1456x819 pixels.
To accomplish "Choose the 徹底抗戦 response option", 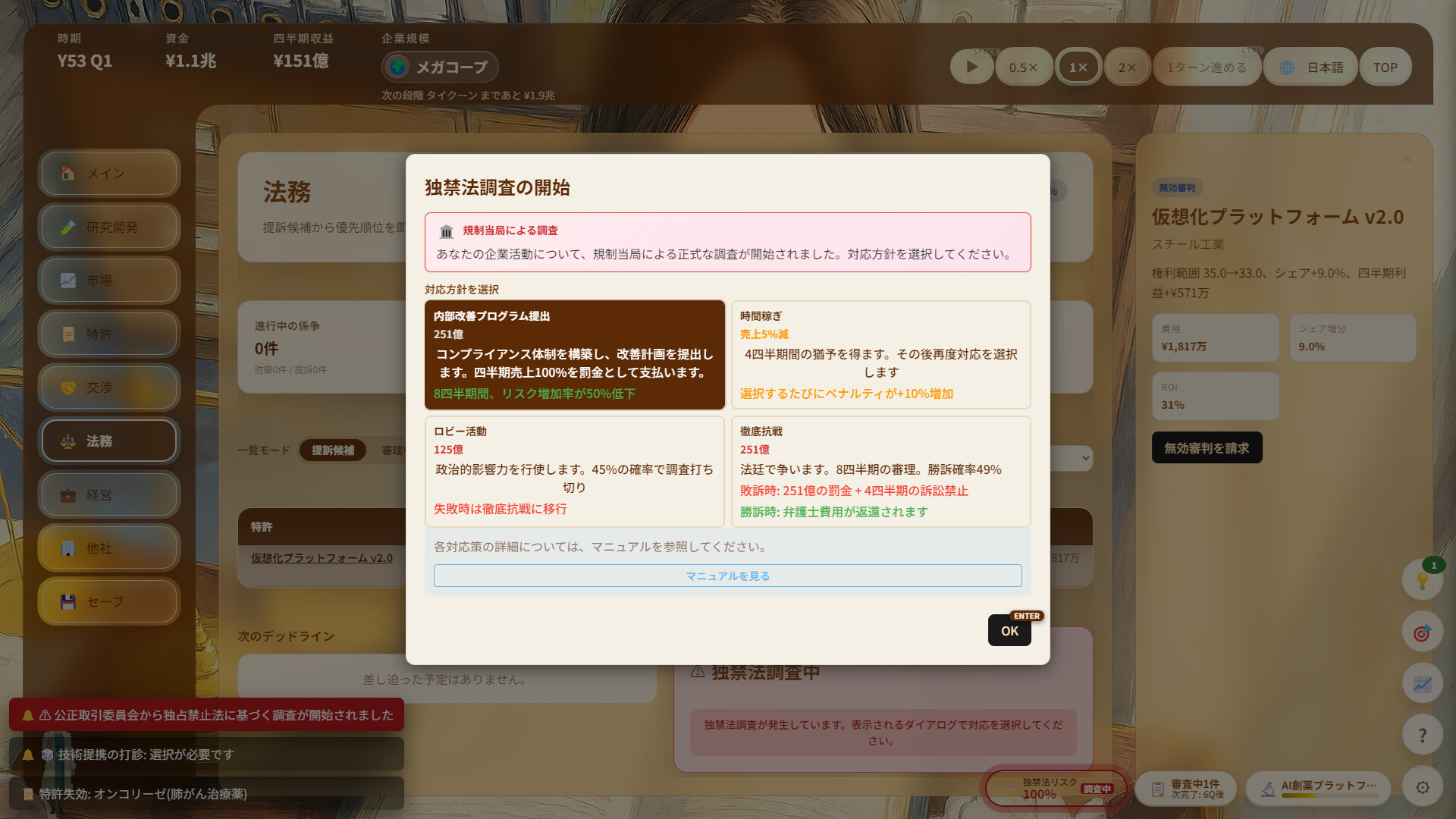I will [880, 471].
